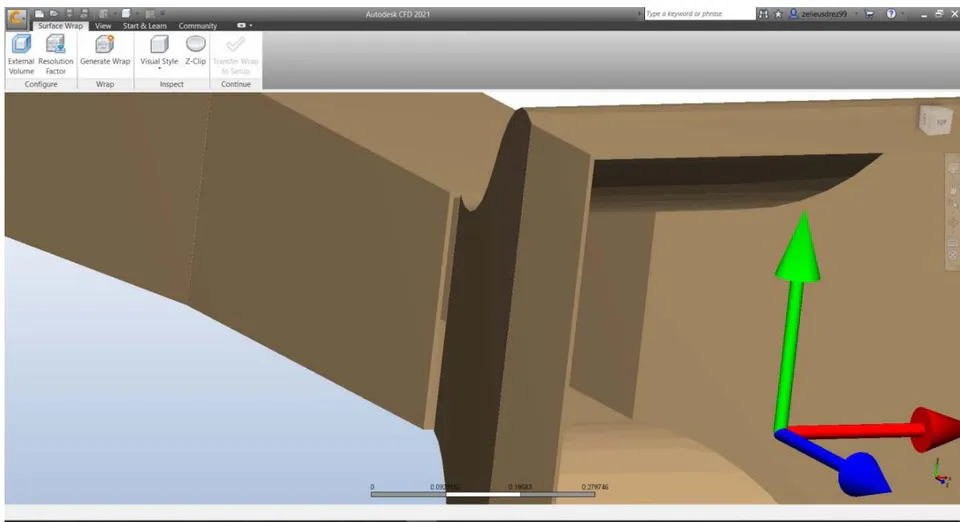The height and width of the screenshot is (522, 960).
Task: Click the Open folder icon in quick access toolbar
Action: (54, 13)
